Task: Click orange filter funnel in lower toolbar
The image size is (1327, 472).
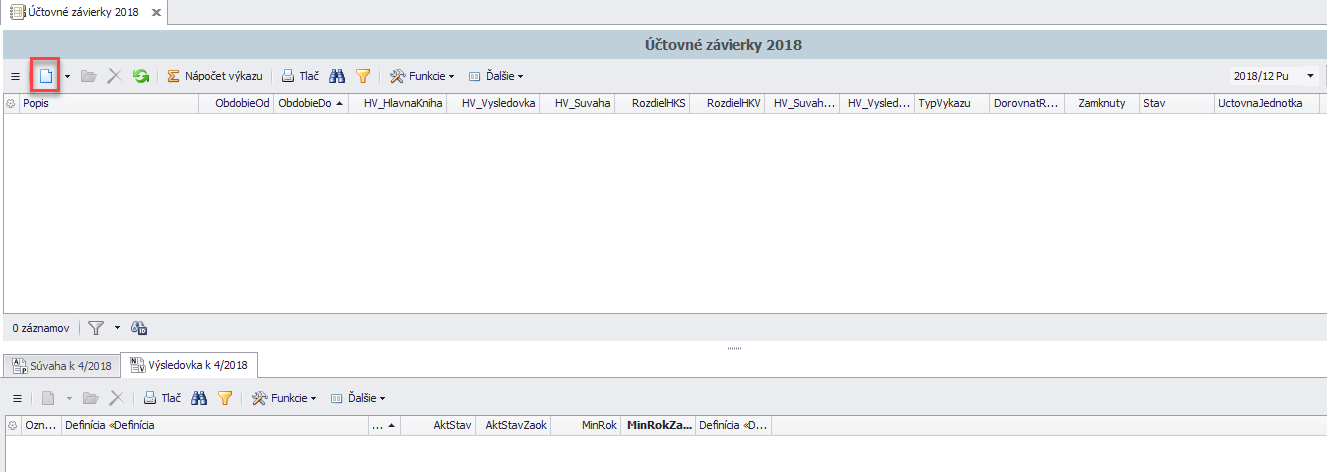Action: tap(225, 398)
